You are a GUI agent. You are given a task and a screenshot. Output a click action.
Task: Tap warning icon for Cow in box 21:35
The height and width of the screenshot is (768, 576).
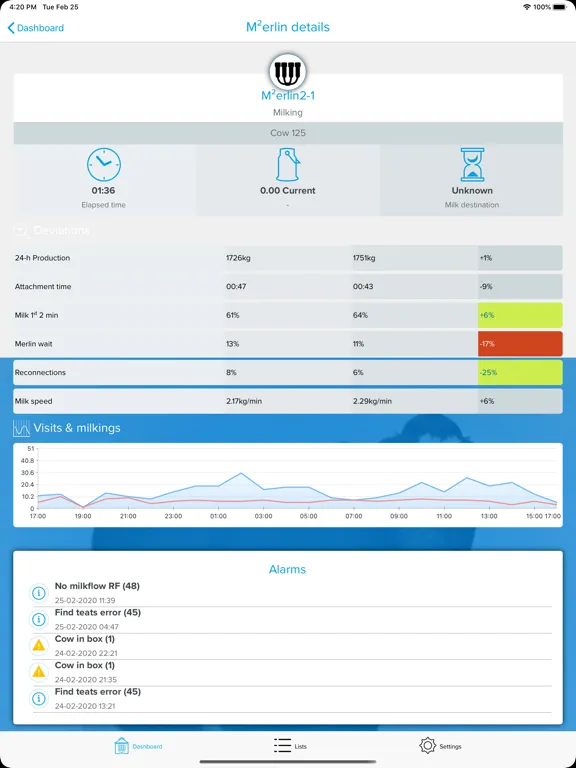click(x=39, y=672)
